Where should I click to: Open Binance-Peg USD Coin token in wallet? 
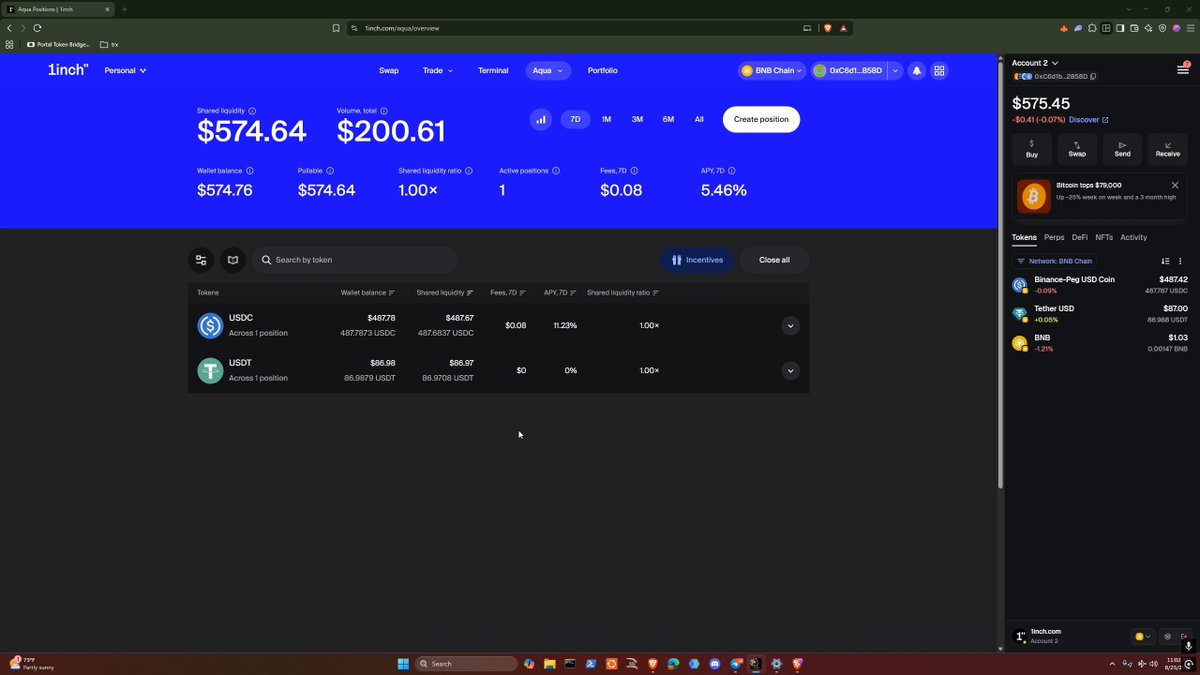tap(1100, 285)
